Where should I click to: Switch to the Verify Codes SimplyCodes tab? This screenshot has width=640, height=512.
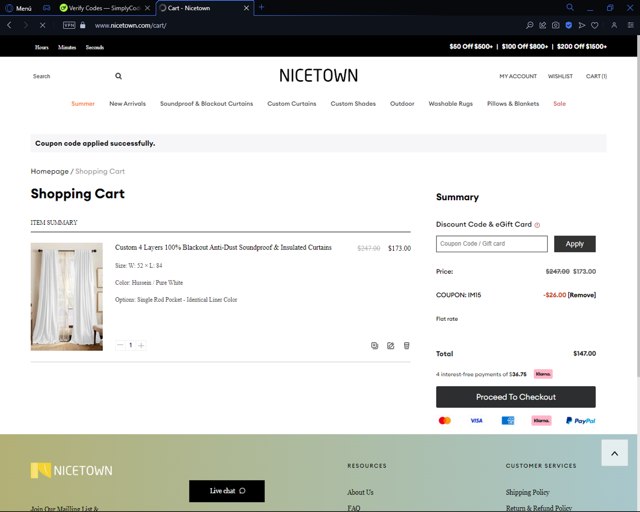(x=104, y=8)
